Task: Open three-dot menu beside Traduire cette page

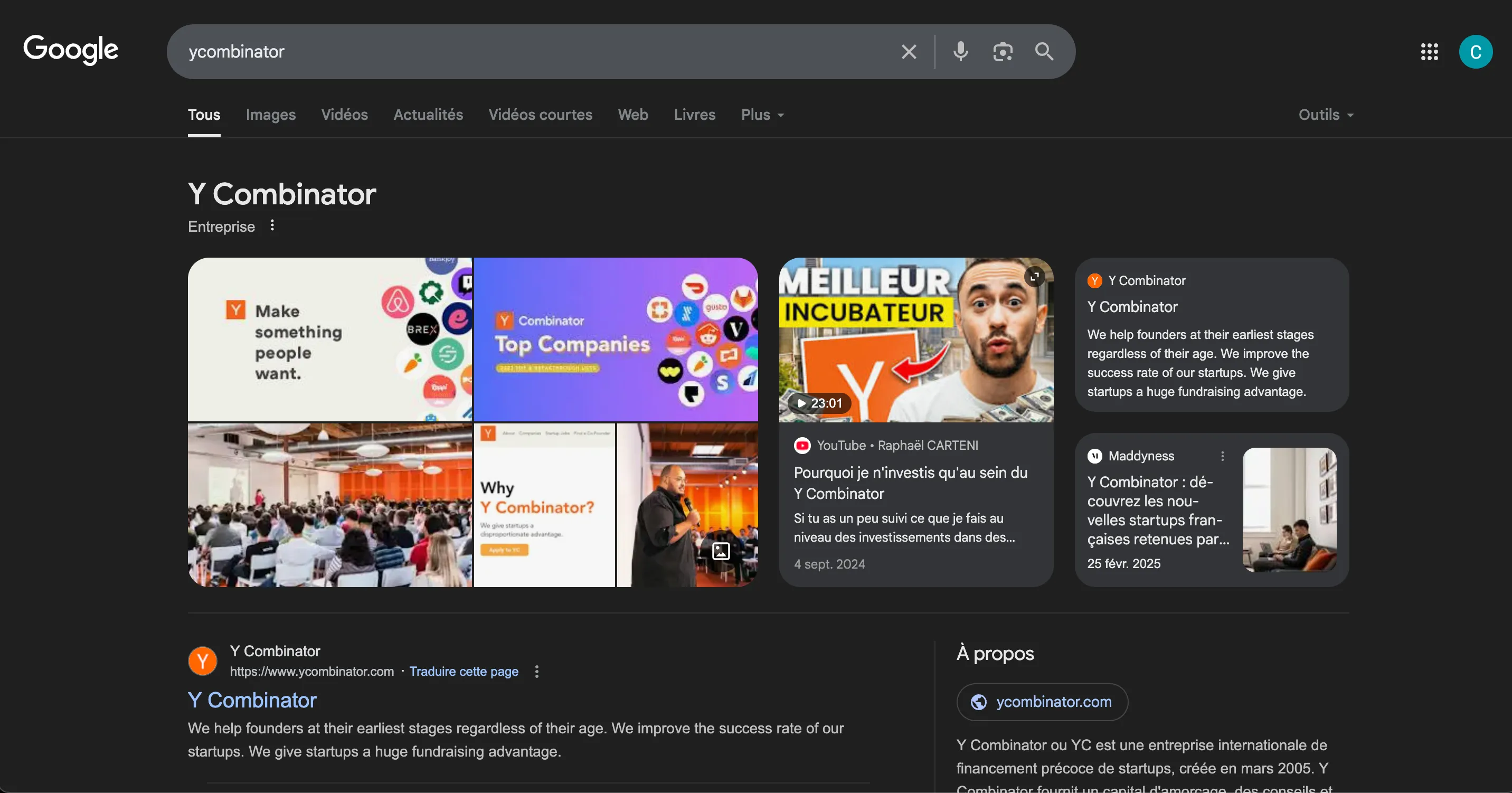Action: pyautogui.click(x=536, y=672)
